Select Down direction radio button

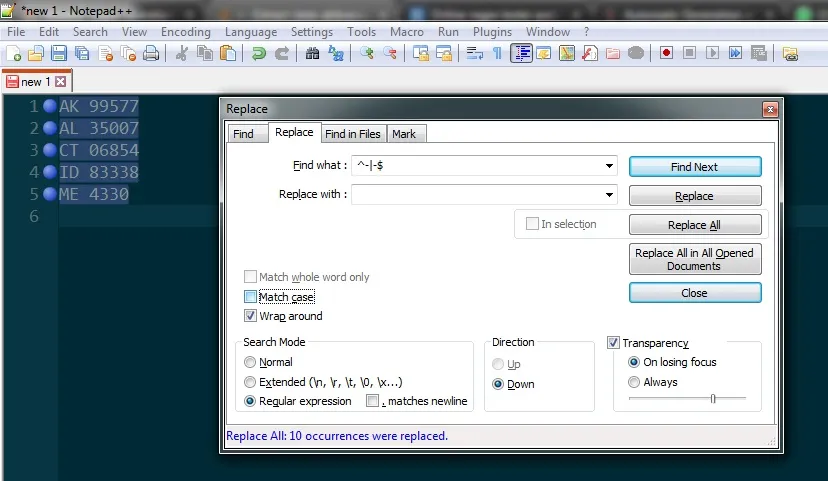tap(497, 384)
